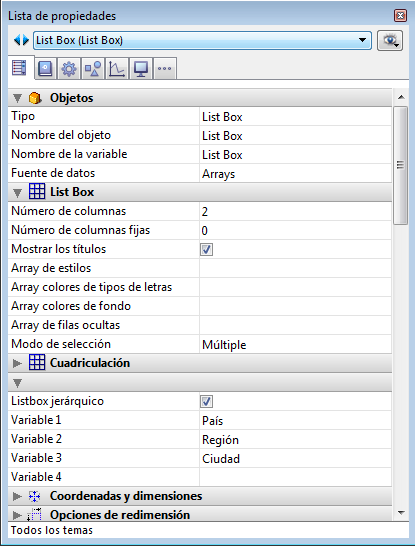Open the graph curve tab icon
This screenshot has height=546, width=415.
pos(117,69)
